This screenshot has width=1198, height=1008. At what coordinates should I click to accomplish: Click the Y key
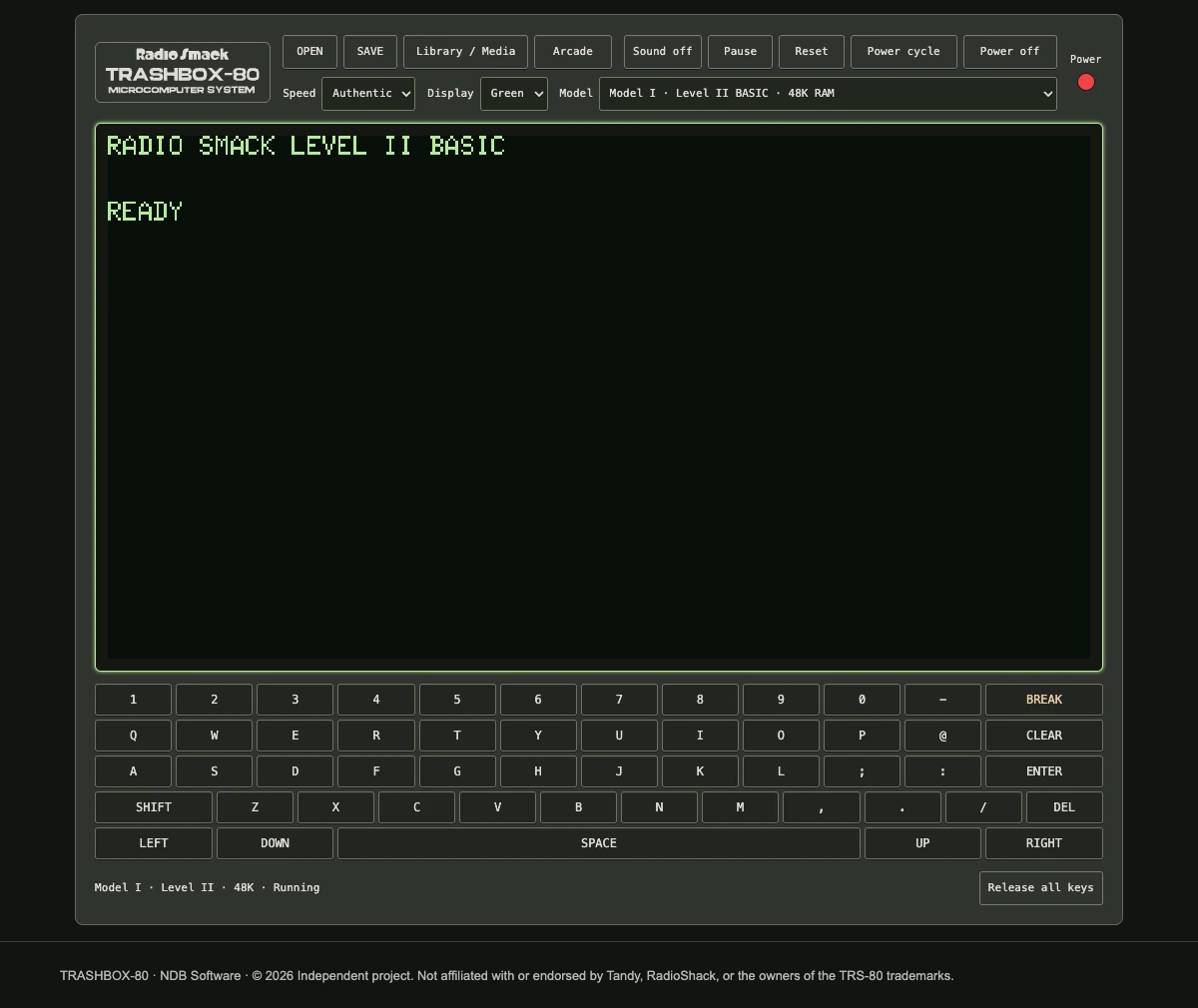click(538, 736)
